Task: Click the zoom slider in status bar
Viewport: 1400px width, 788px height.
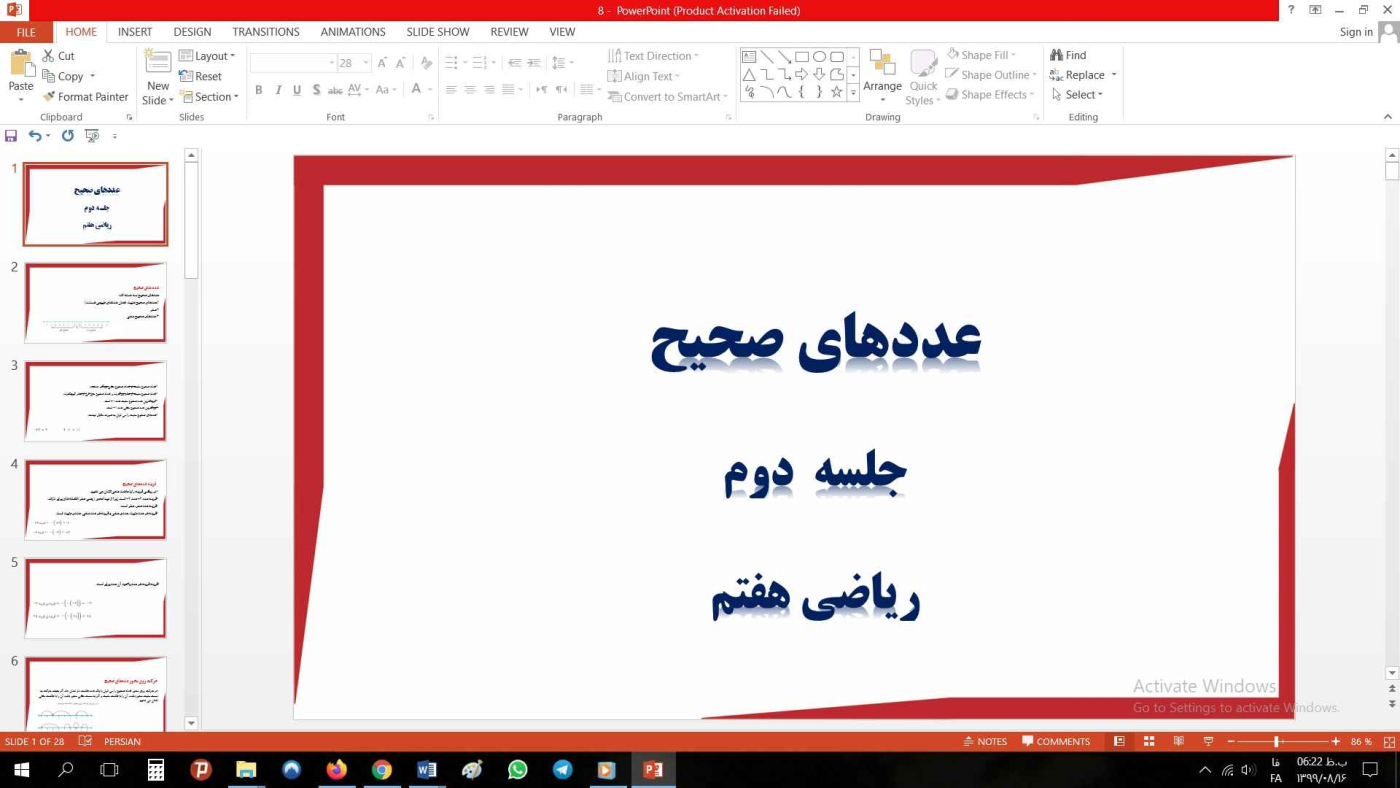Action: (1277, 741)
